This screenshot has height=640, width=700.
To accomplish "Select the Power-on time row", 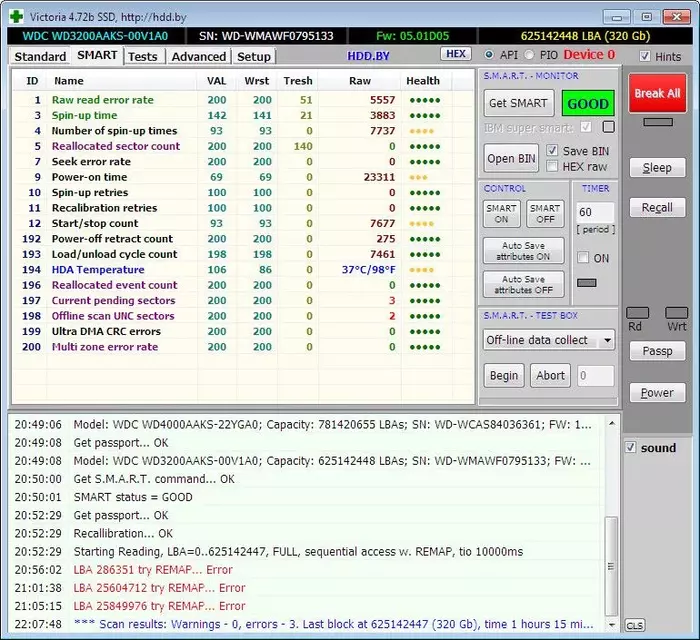I will pos(243,177).
